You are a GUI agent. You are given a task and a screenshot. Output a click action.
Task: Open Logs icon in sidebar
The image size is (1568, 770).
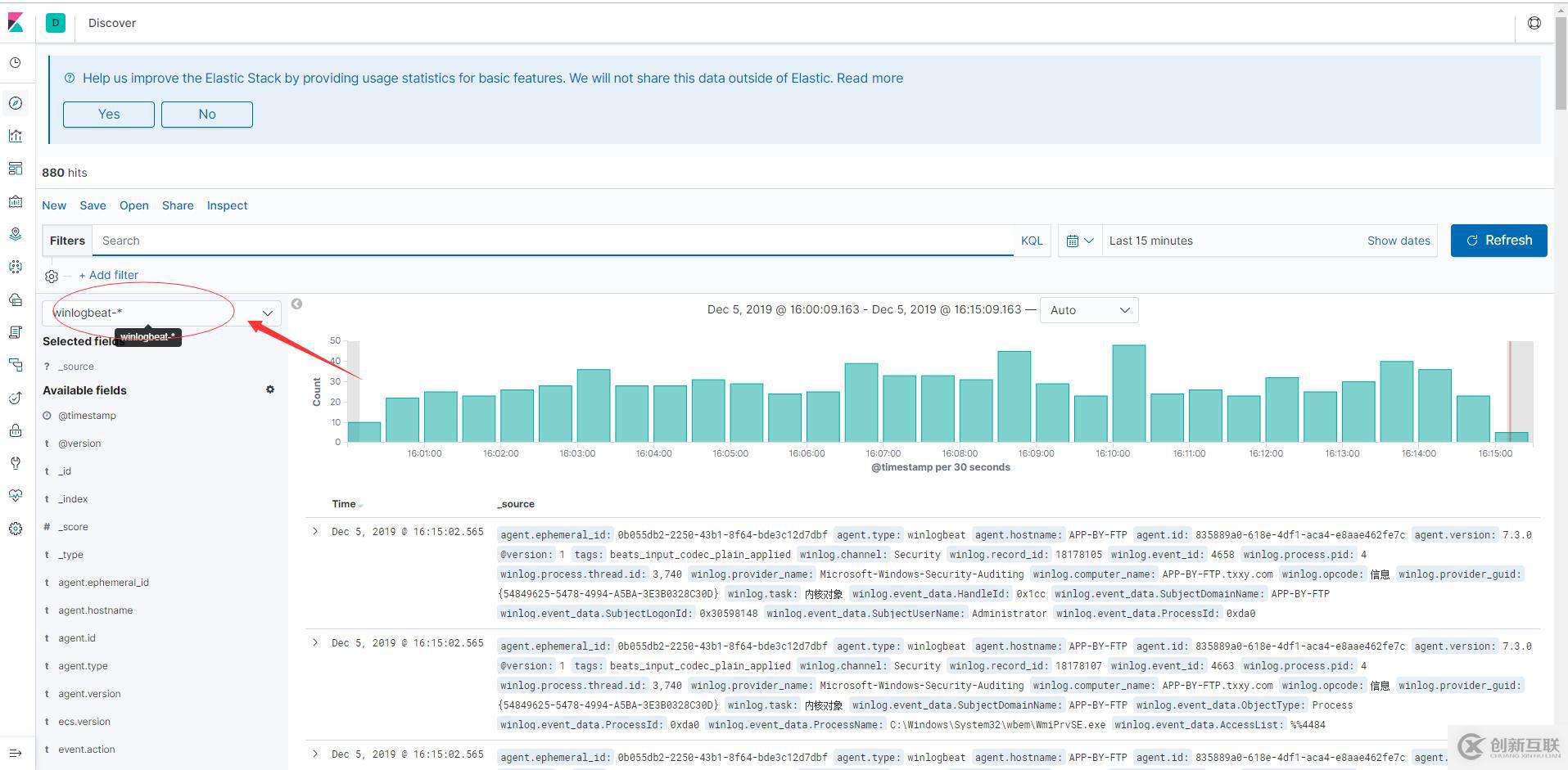click(x=16, y=332)
